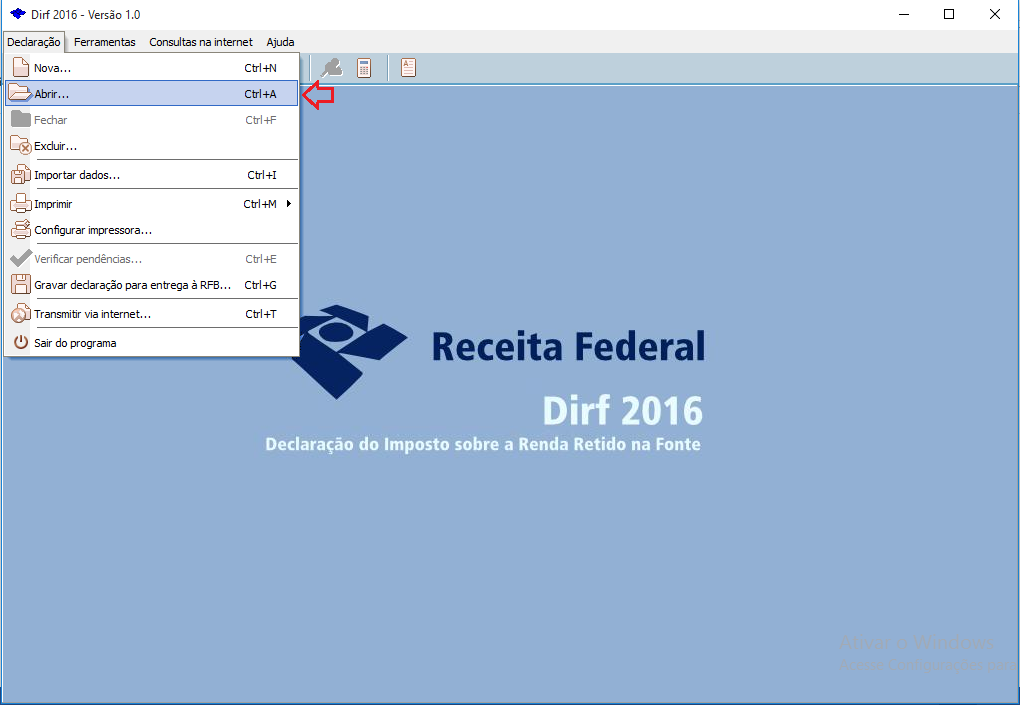Open Configurar impressora option
This screenshot has height=705, width=1020.
tap(151, 230)
